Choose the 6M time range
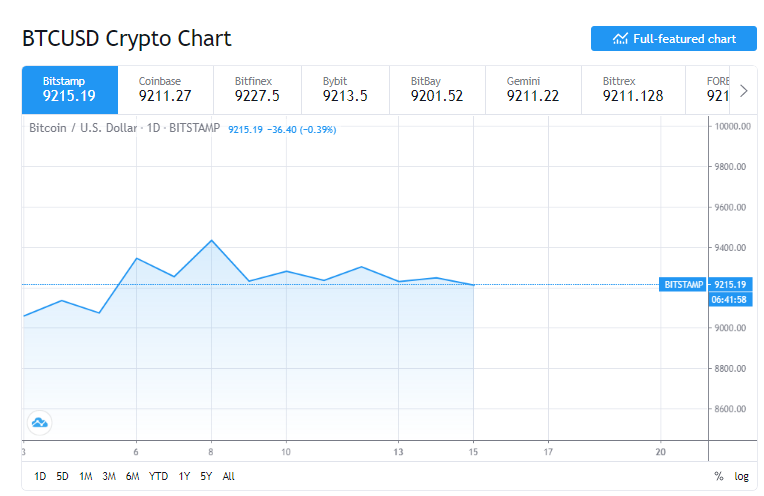The height and width of the screenshot is (496, 764). [x=132, y=477]
